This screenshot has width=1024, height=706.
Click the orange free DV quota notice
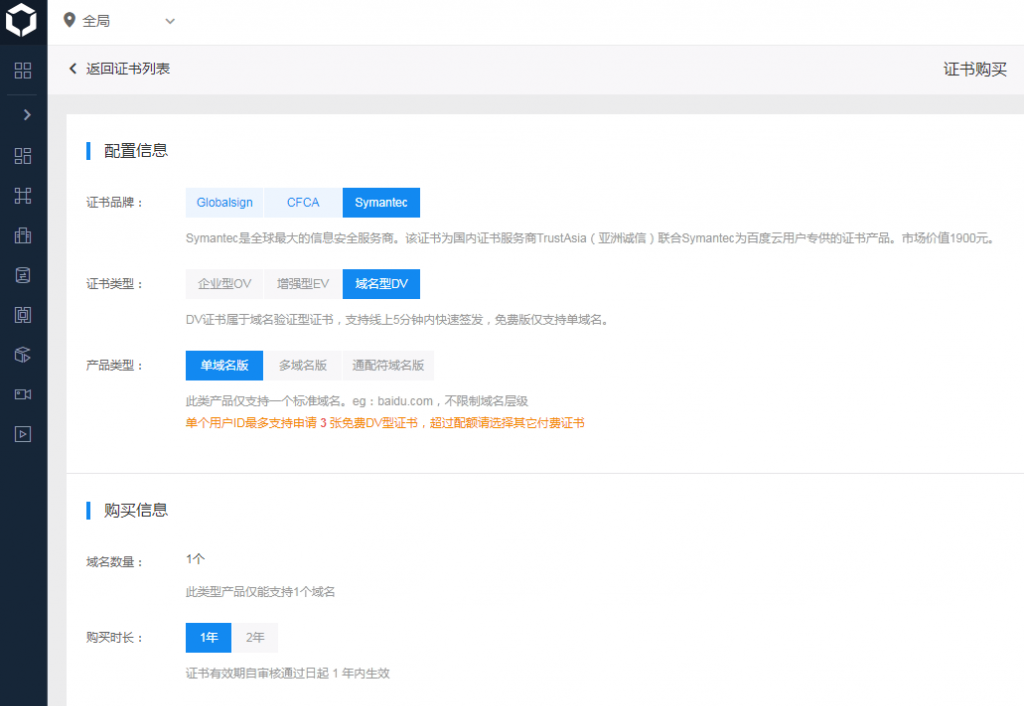pos(385,423)
